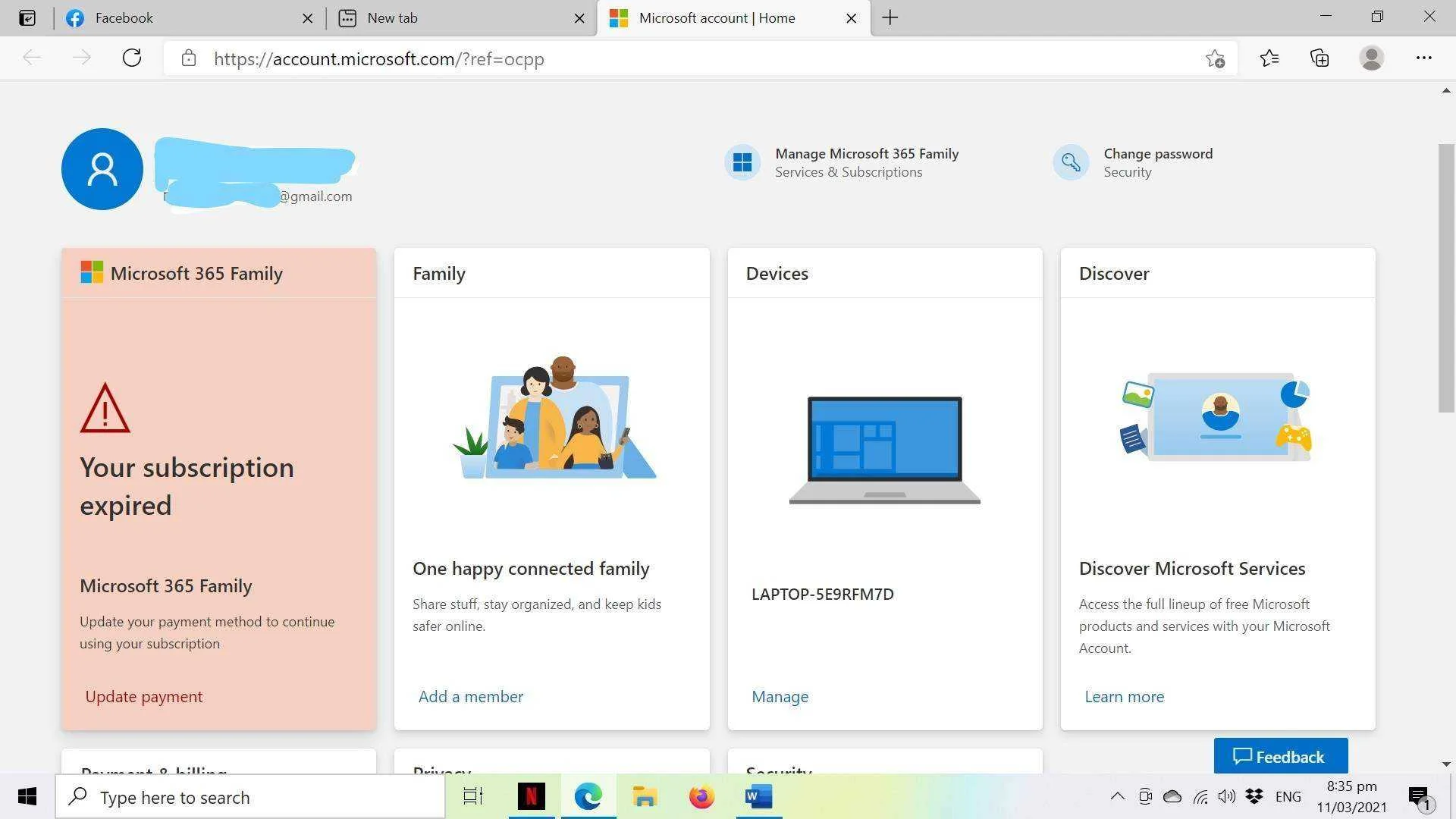Click the account profile picture circle

[x=102, y=169]
